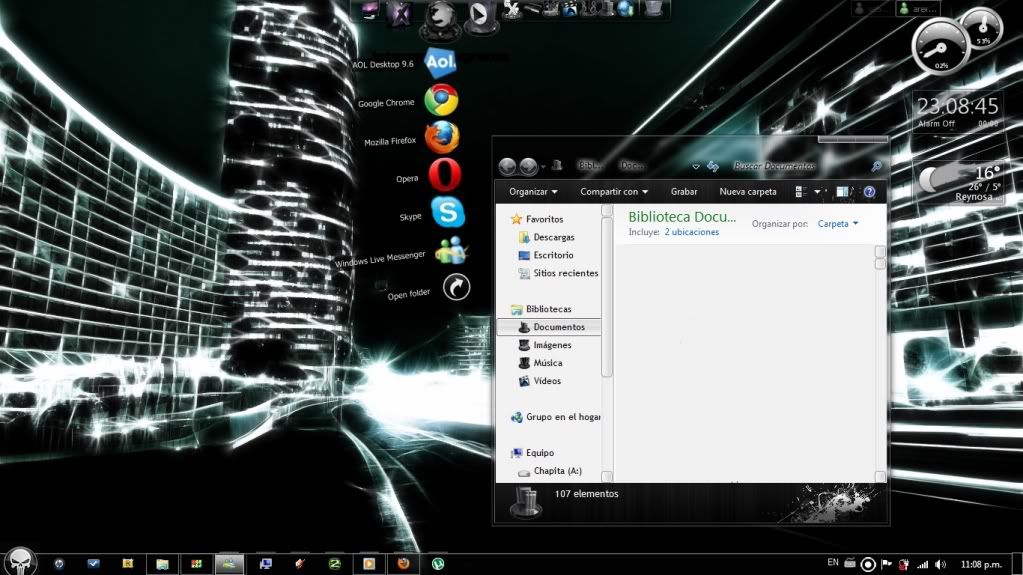Open the Opera browser icon
The height and width of the screenshot is (575, 1023).
tap(445, 174)
